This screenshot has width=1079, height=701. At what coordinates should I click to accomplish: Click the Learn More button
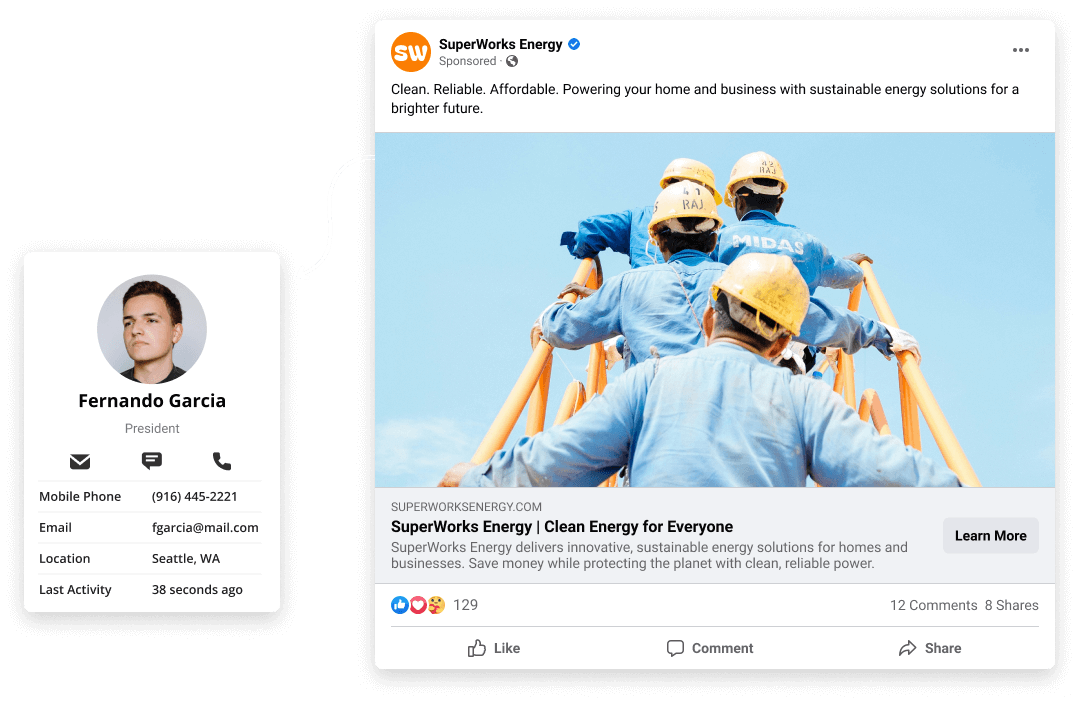click(990, 536)
